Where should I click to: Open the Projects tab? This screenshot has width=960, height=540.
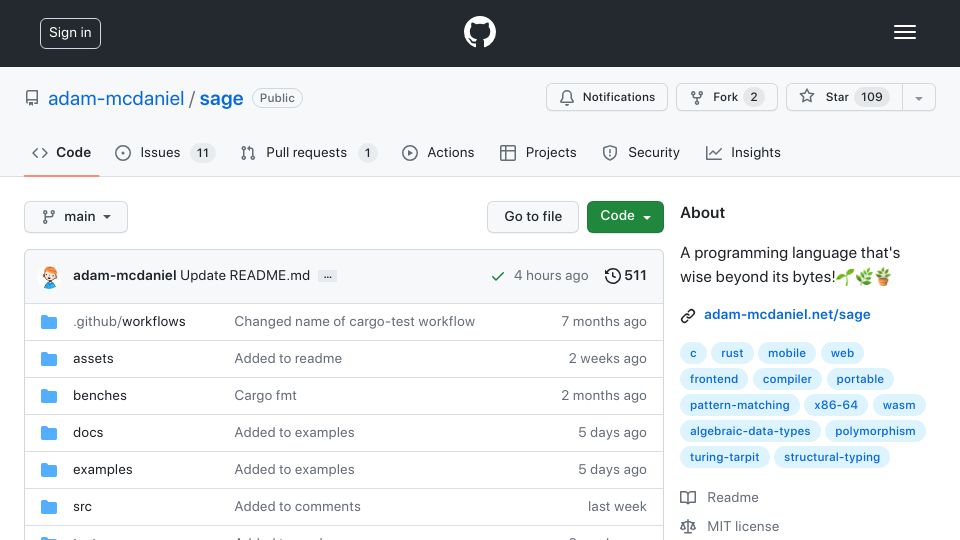(538, 152)
